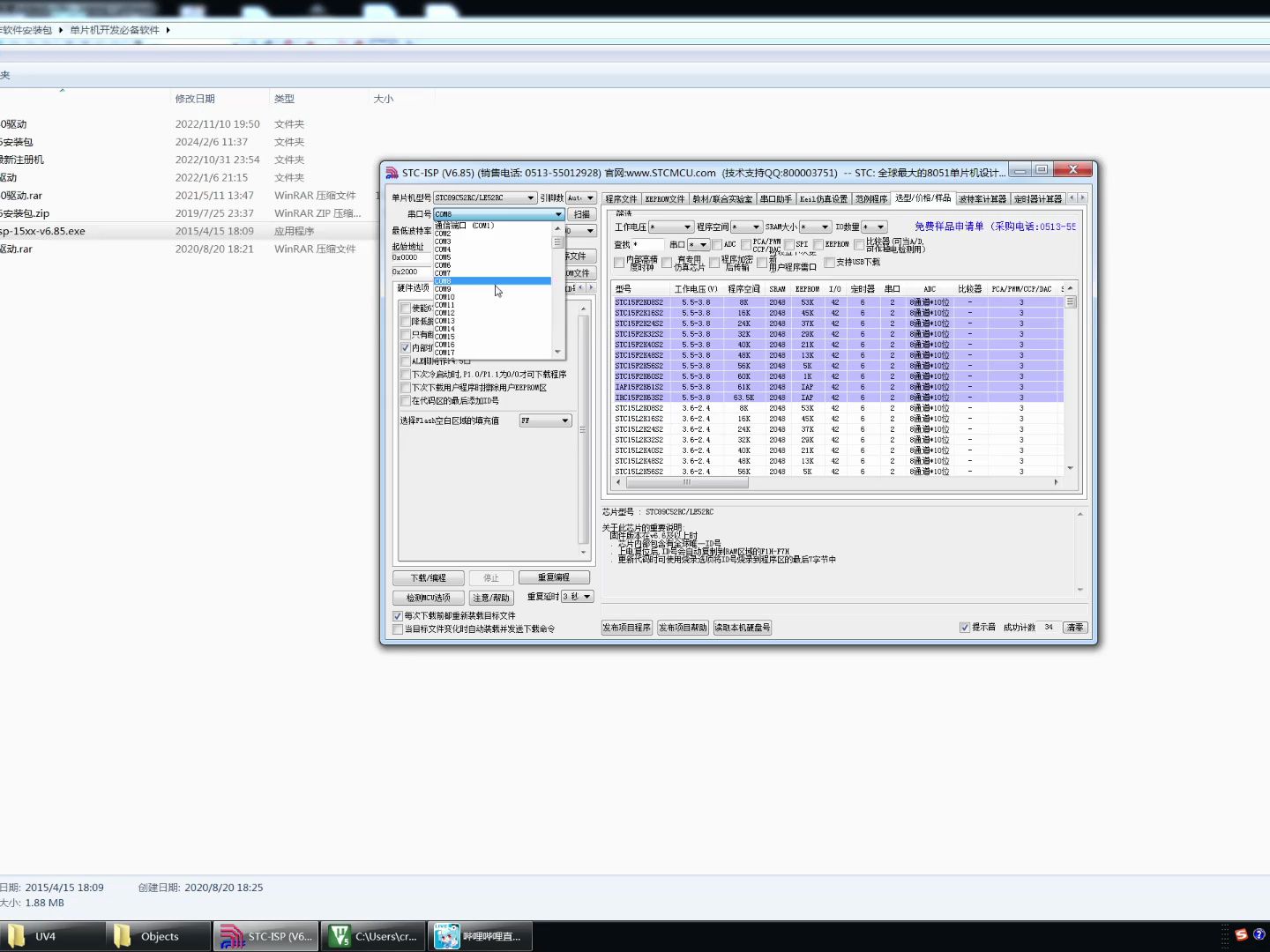The image size is (1270, 952).
Task: Switch to STC-ISP taskbar button
Action: tap(265, 936)
